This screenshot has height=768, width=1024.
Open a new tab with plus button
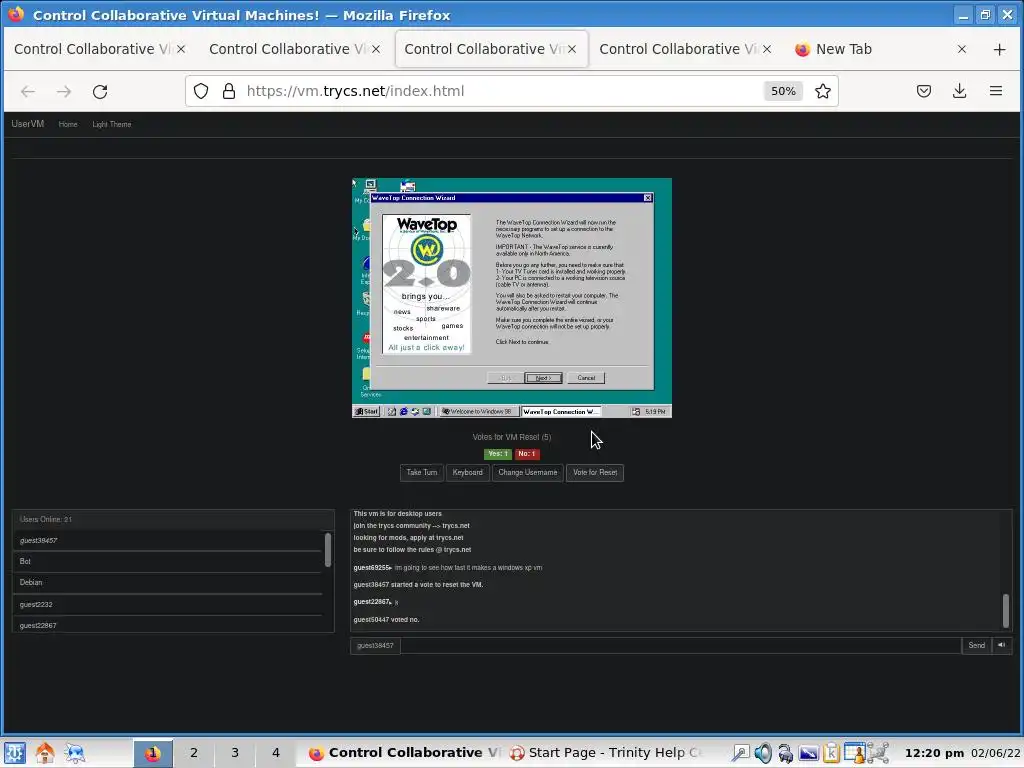999,50
